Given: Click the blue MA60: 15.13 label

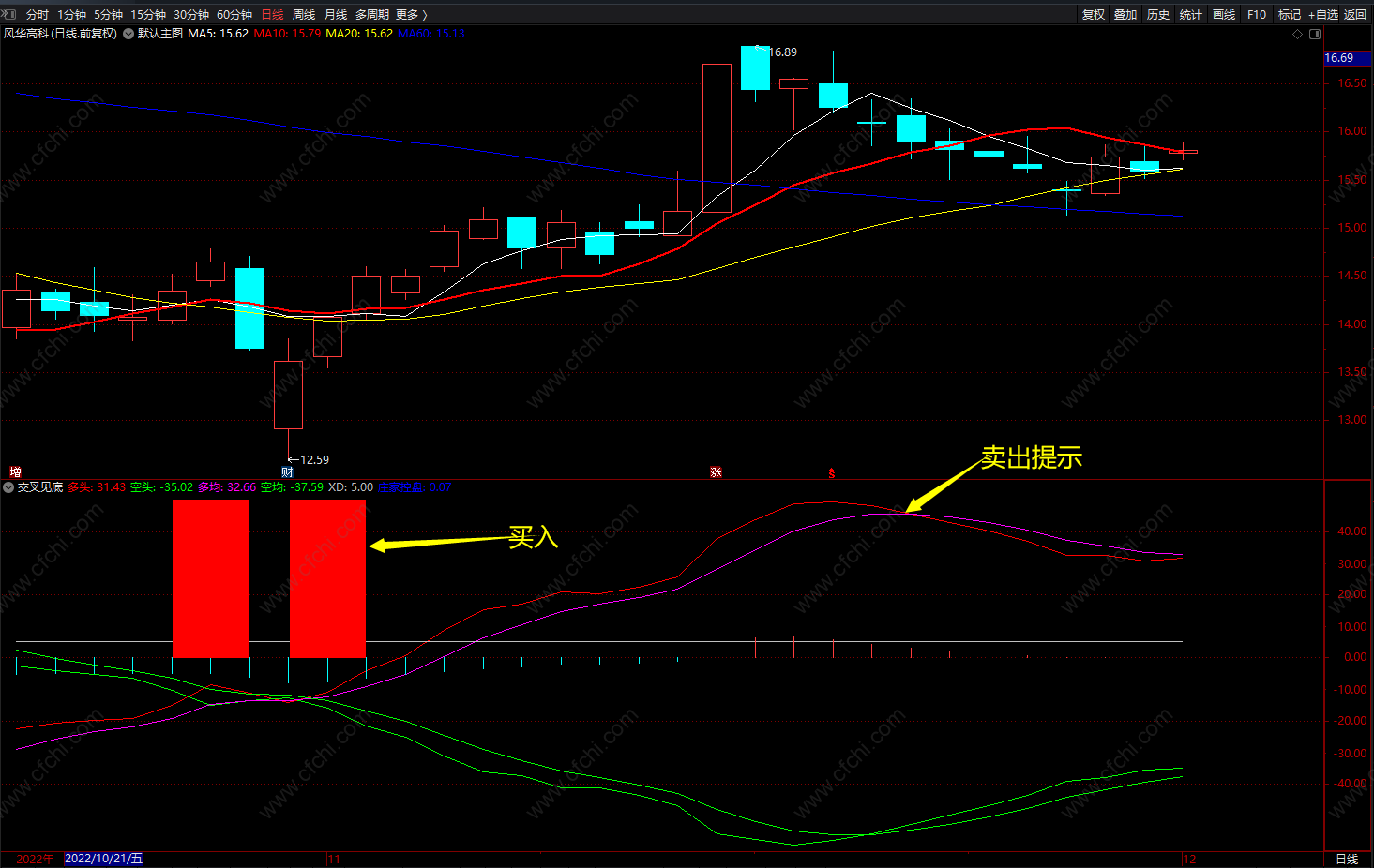Looking at the screenshot, I should tap(431, 34).
